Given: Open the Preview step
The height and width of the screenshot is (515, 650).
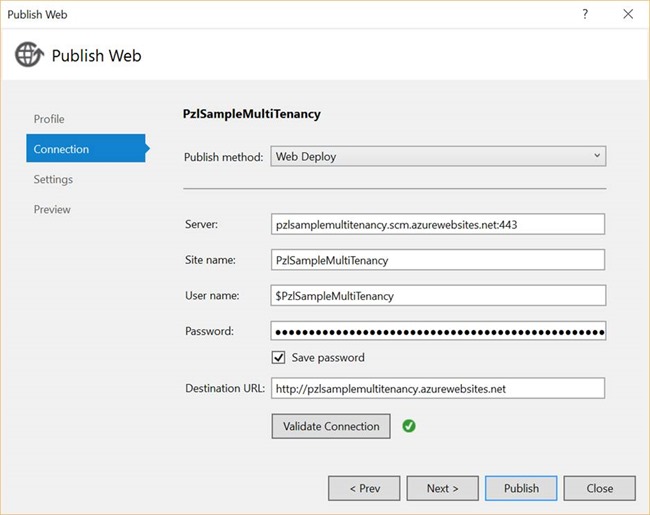Looking at the screenshot, I should [52, 209].
